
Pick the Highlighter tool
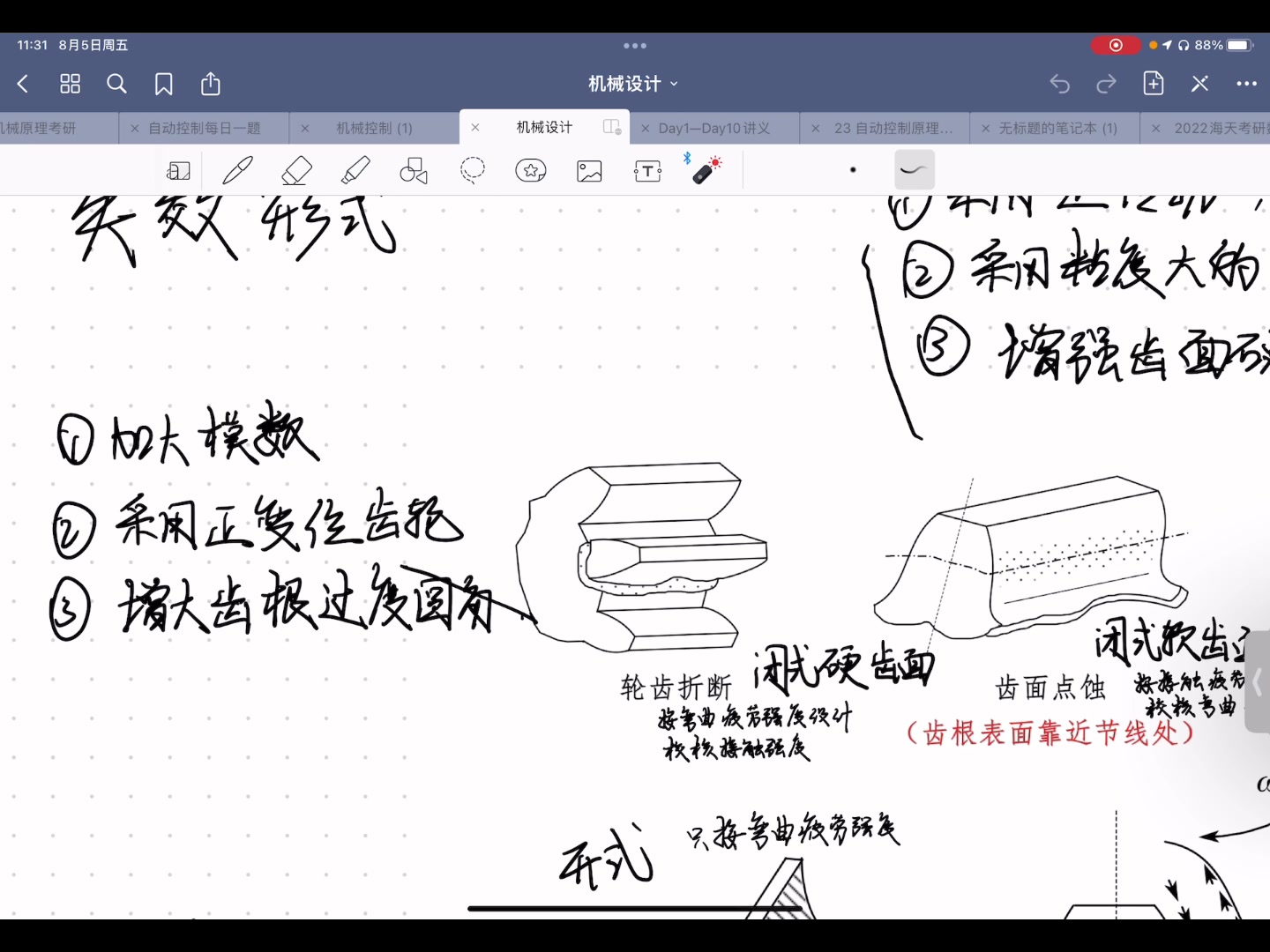pos(355,169)
